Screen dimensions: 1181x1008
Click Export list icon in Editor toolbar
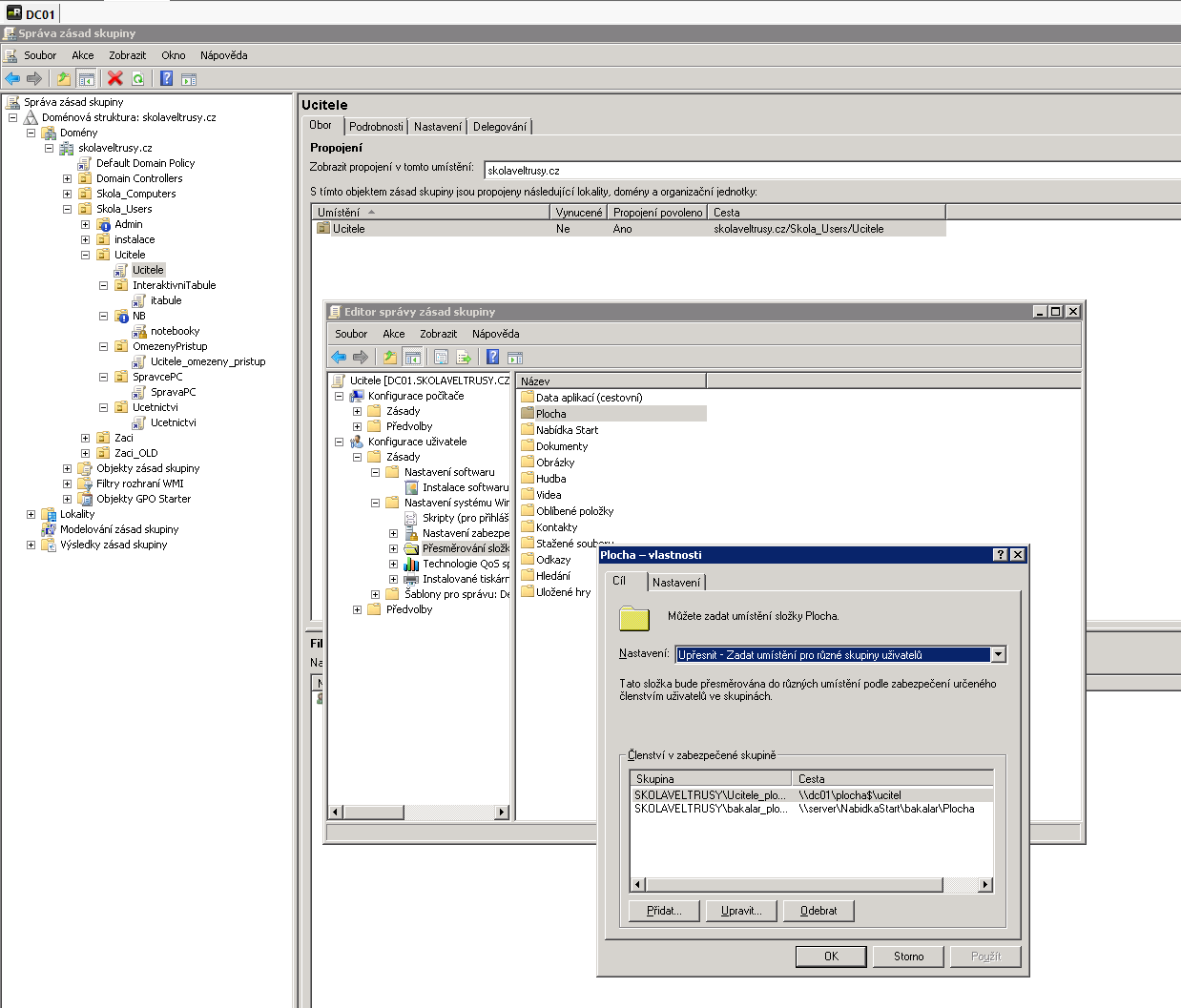(x=464, y=357)
